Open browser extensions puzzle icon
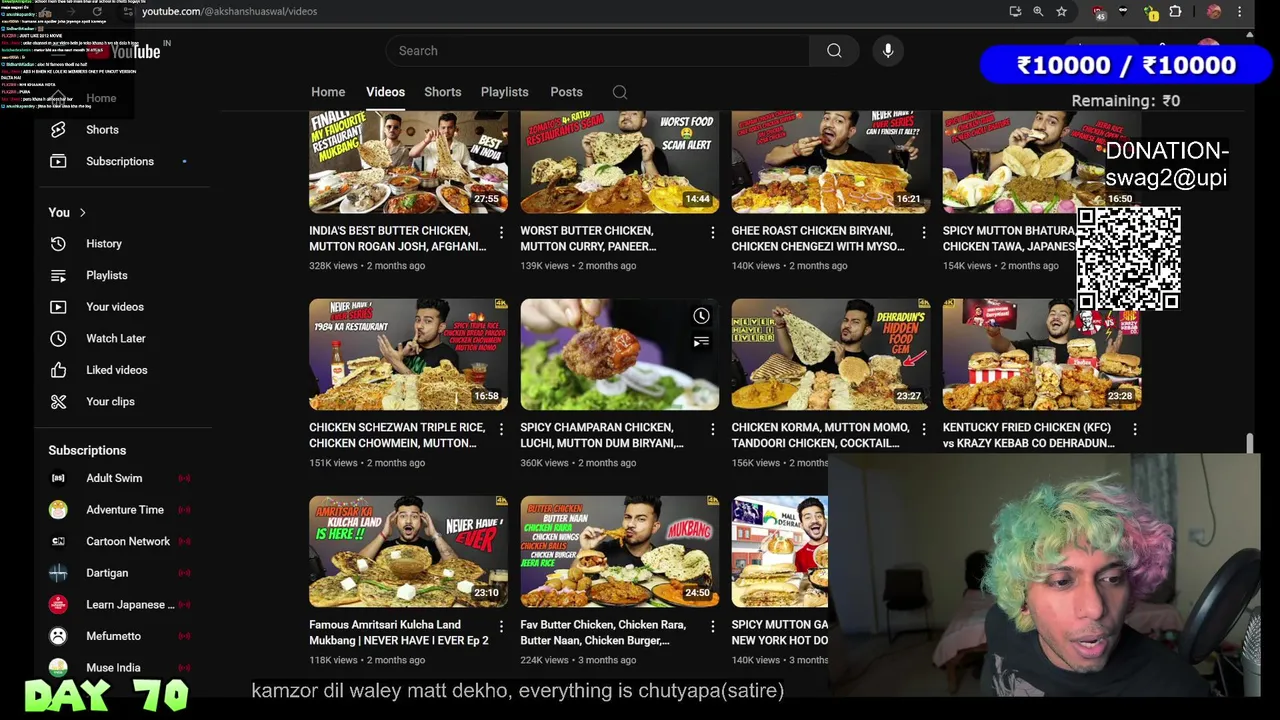 pyautogui.click(x=1175, y=11)
